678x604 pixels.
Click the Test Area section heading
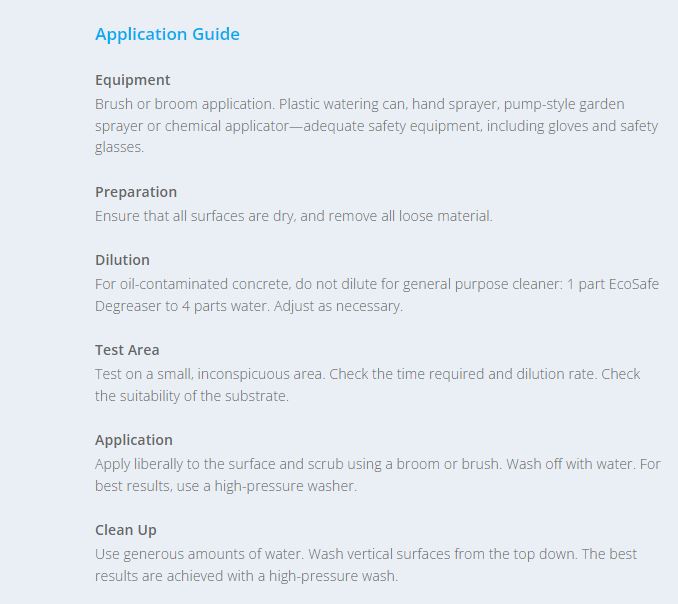coord(127,350)
